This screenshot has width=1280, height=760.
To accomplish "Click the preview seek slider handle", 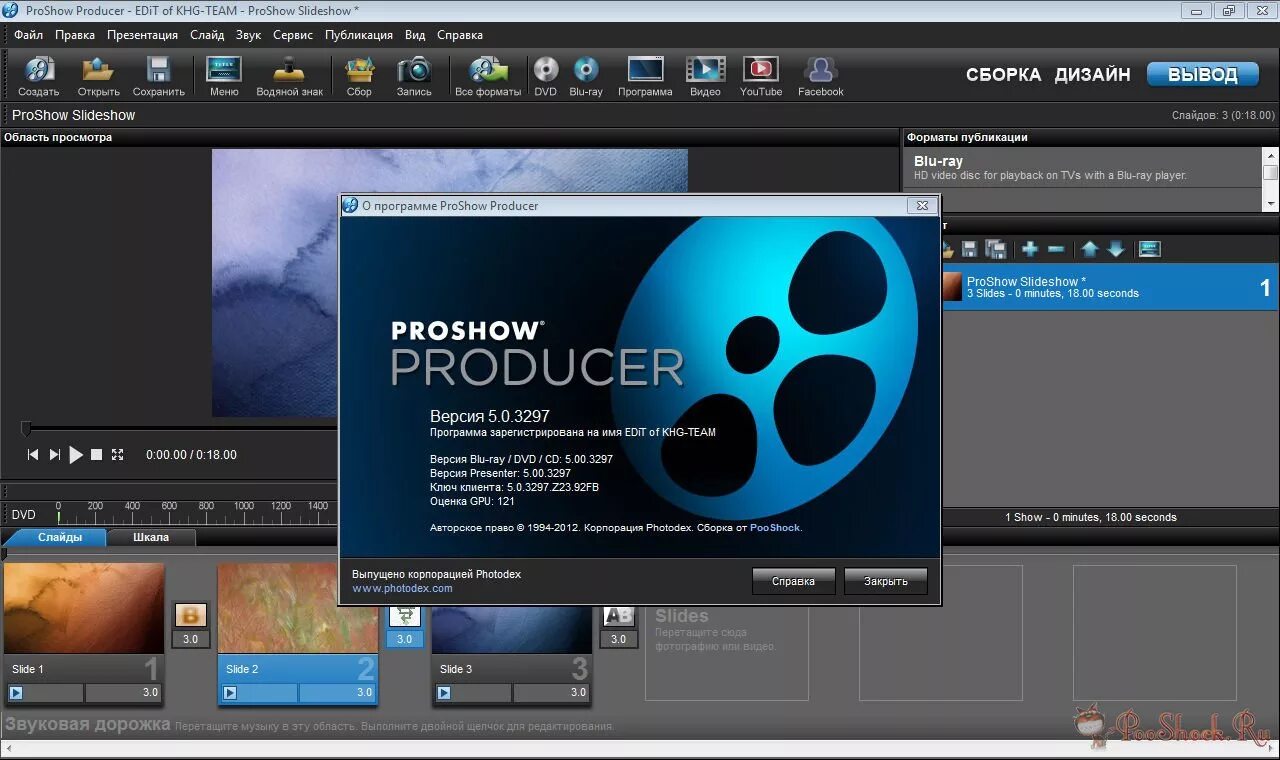I will (x=26, y=429).
